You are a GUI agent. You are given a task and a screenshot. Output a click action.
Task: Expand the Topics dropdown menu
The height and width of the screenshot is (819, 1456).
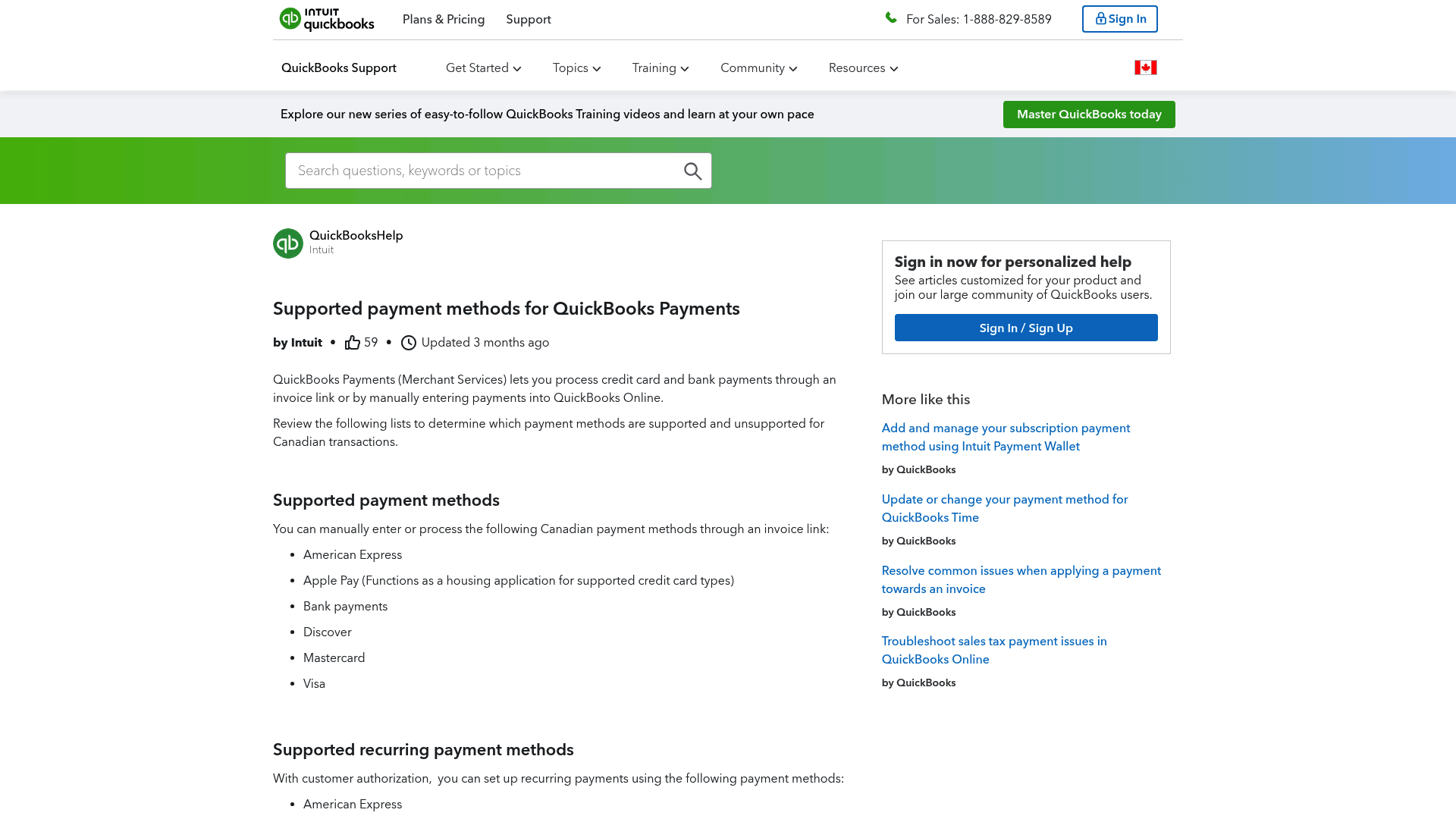click(577, 68)
